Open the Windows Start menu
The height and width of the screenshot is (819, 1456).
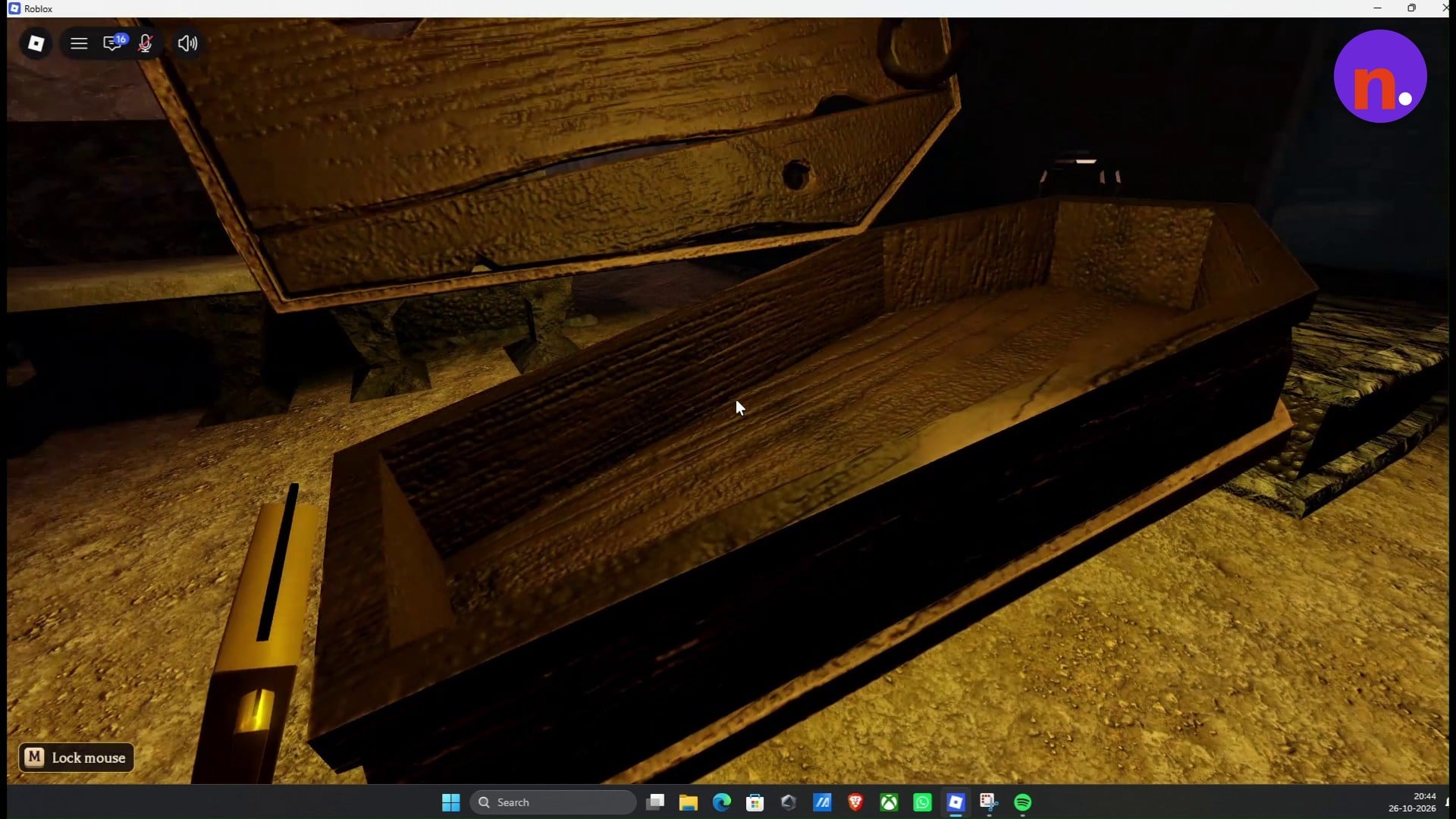click(450, 802)
